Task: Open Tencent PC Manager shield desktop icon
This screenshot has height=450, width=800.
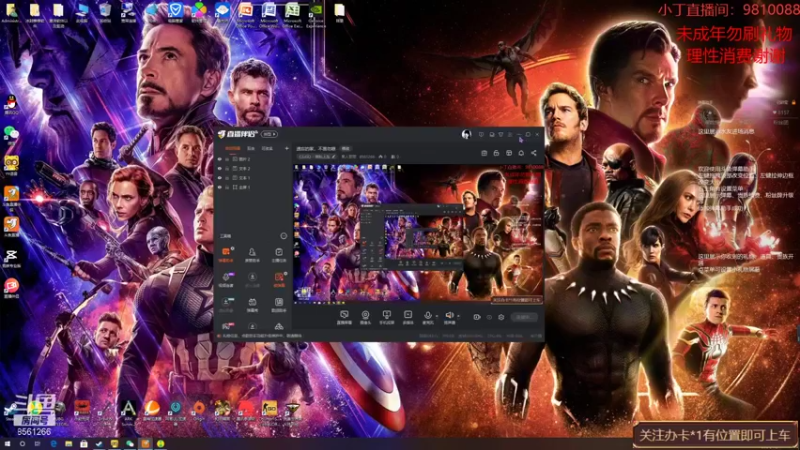Action: click(x=175, y=13)
